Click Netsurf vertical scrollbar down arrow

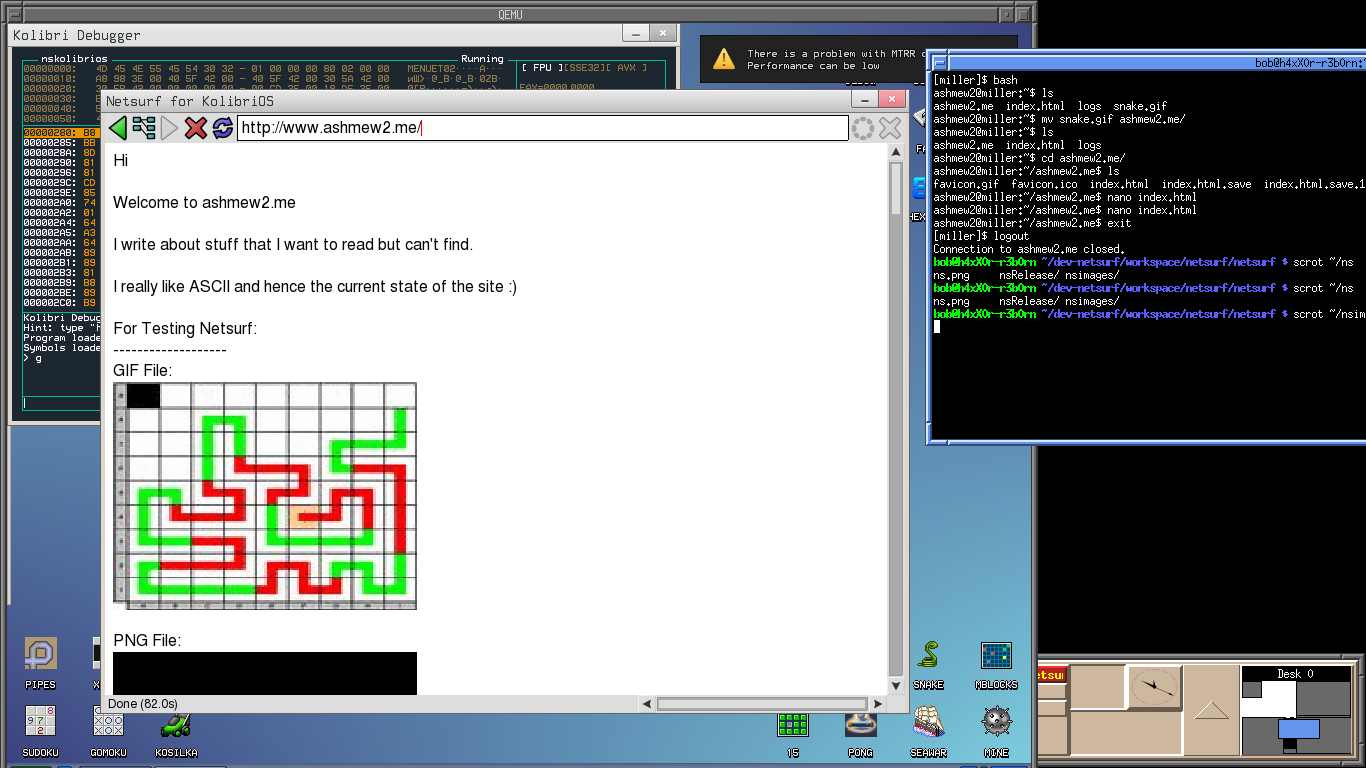pos(896,686)
